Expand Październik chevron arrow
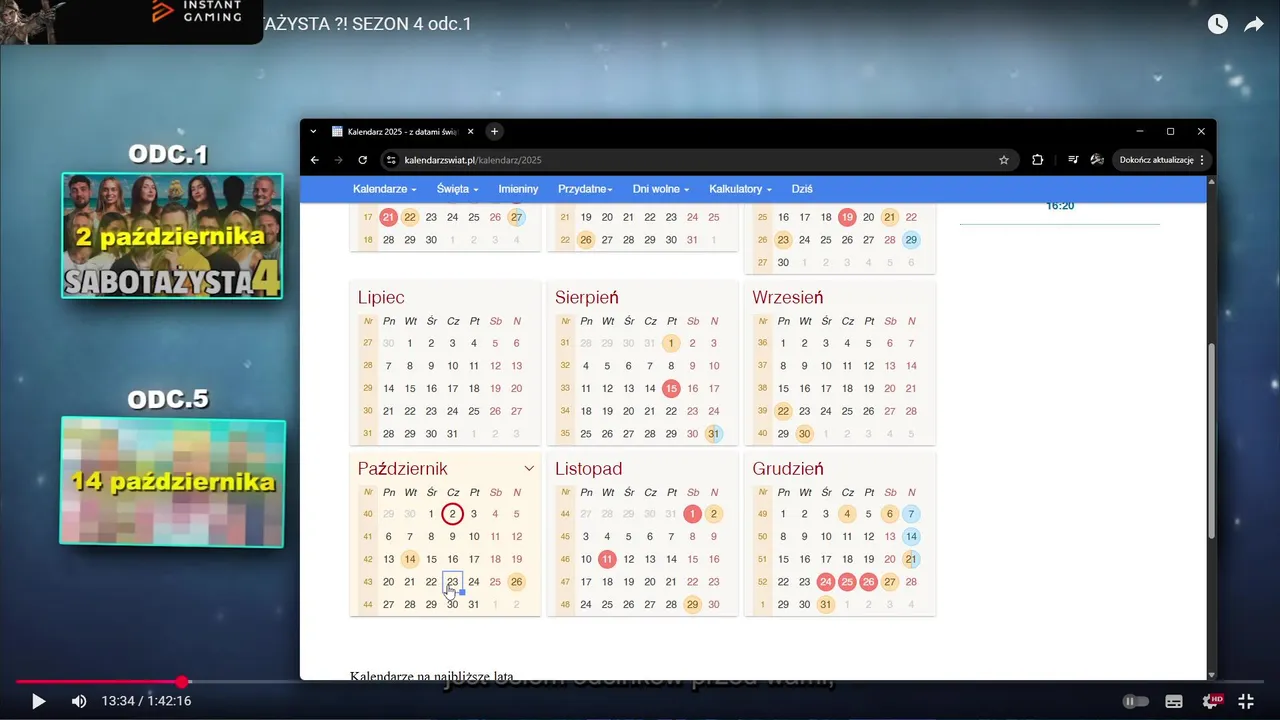The height and width of the screenshot is (720, 1280). (529, 468)
